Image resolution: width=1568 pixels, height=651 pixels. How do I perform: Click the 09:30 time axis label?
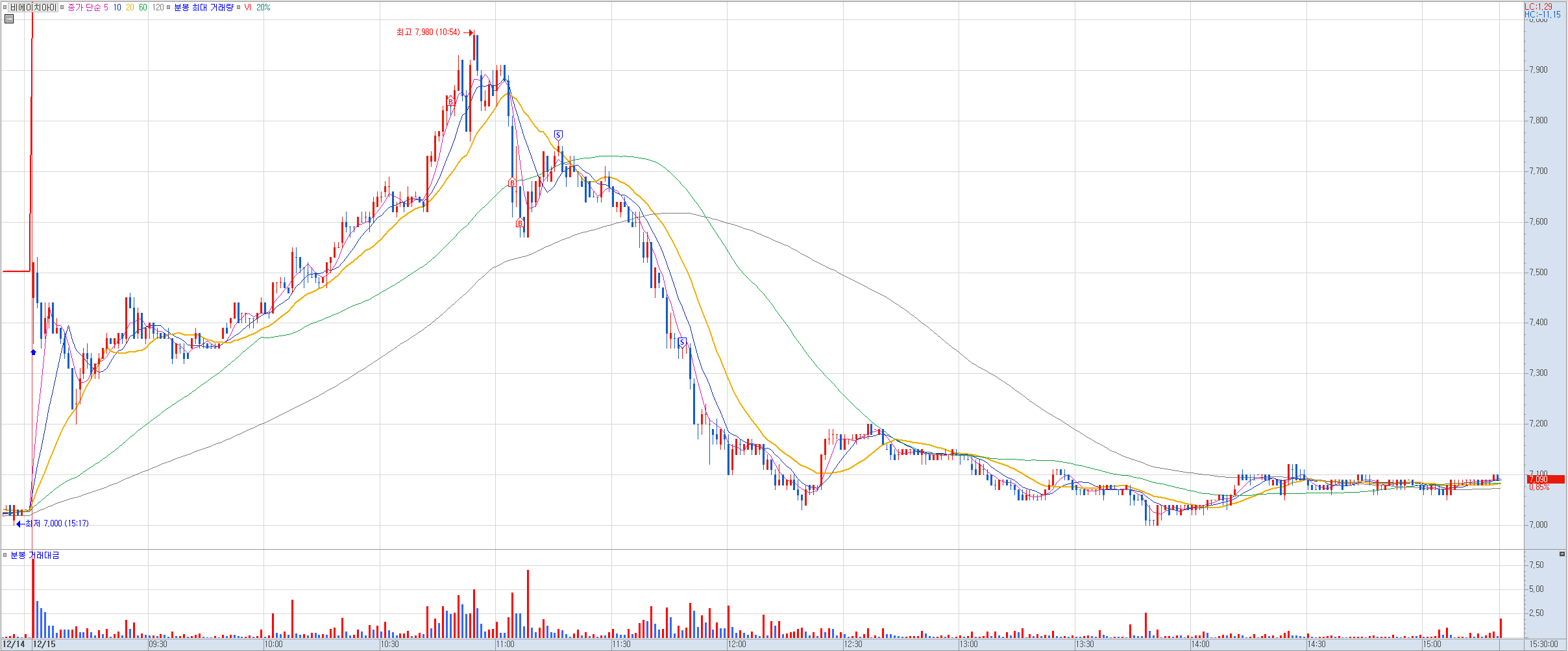click(x=158, y=645)
